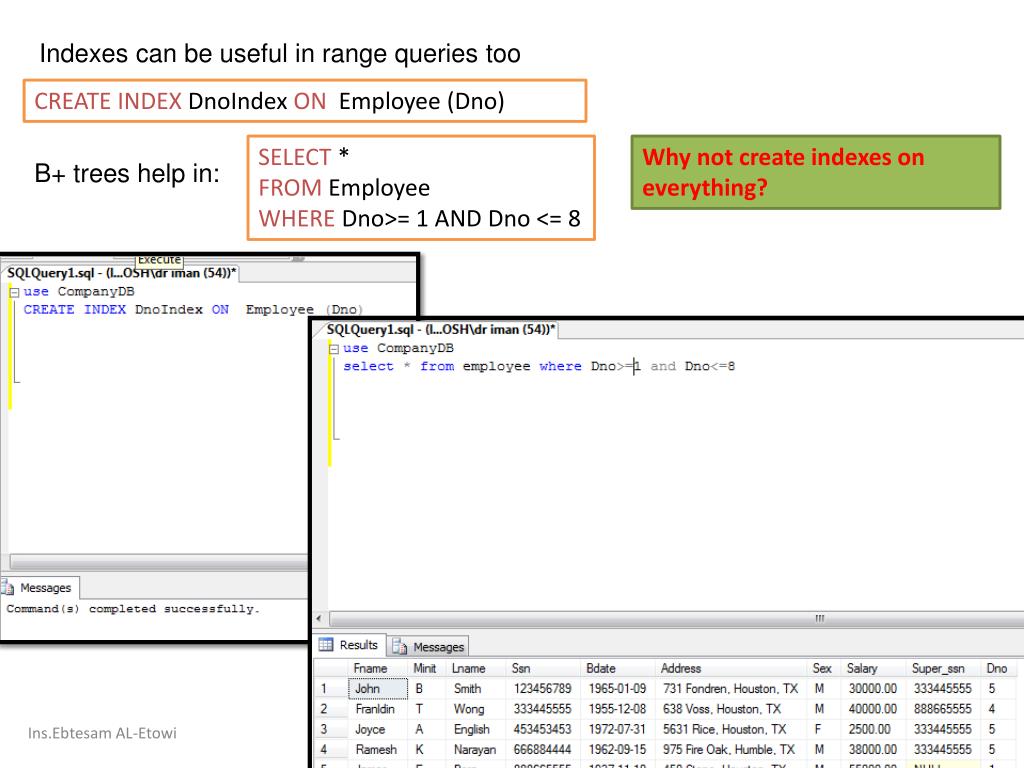Click the Lname cell "Wong"
The width and height of the screenshot is (1024, 768).
(x=476, y=709)
